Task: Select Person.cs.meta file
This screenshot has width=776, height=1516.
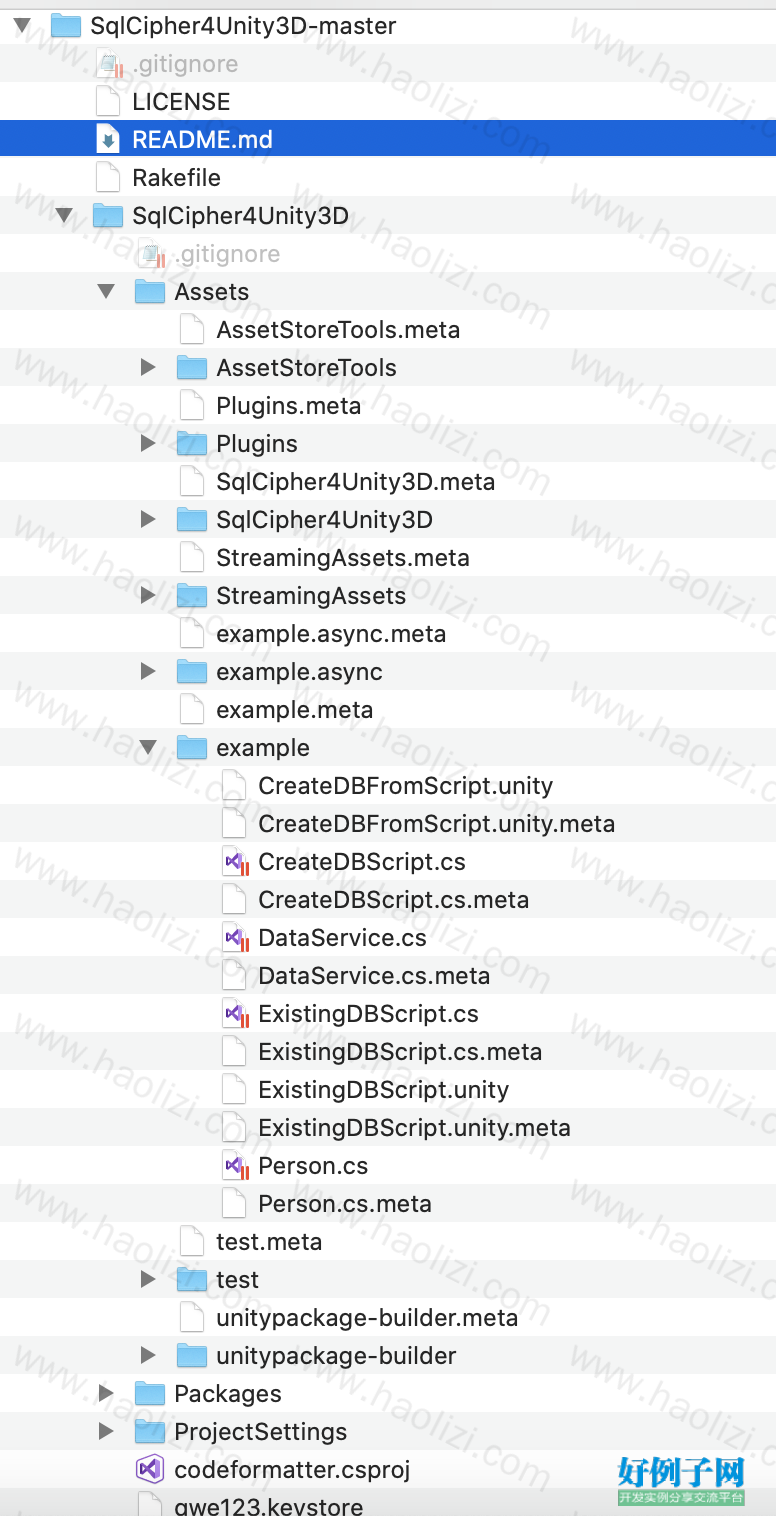Action: (x=345, y=1204)
